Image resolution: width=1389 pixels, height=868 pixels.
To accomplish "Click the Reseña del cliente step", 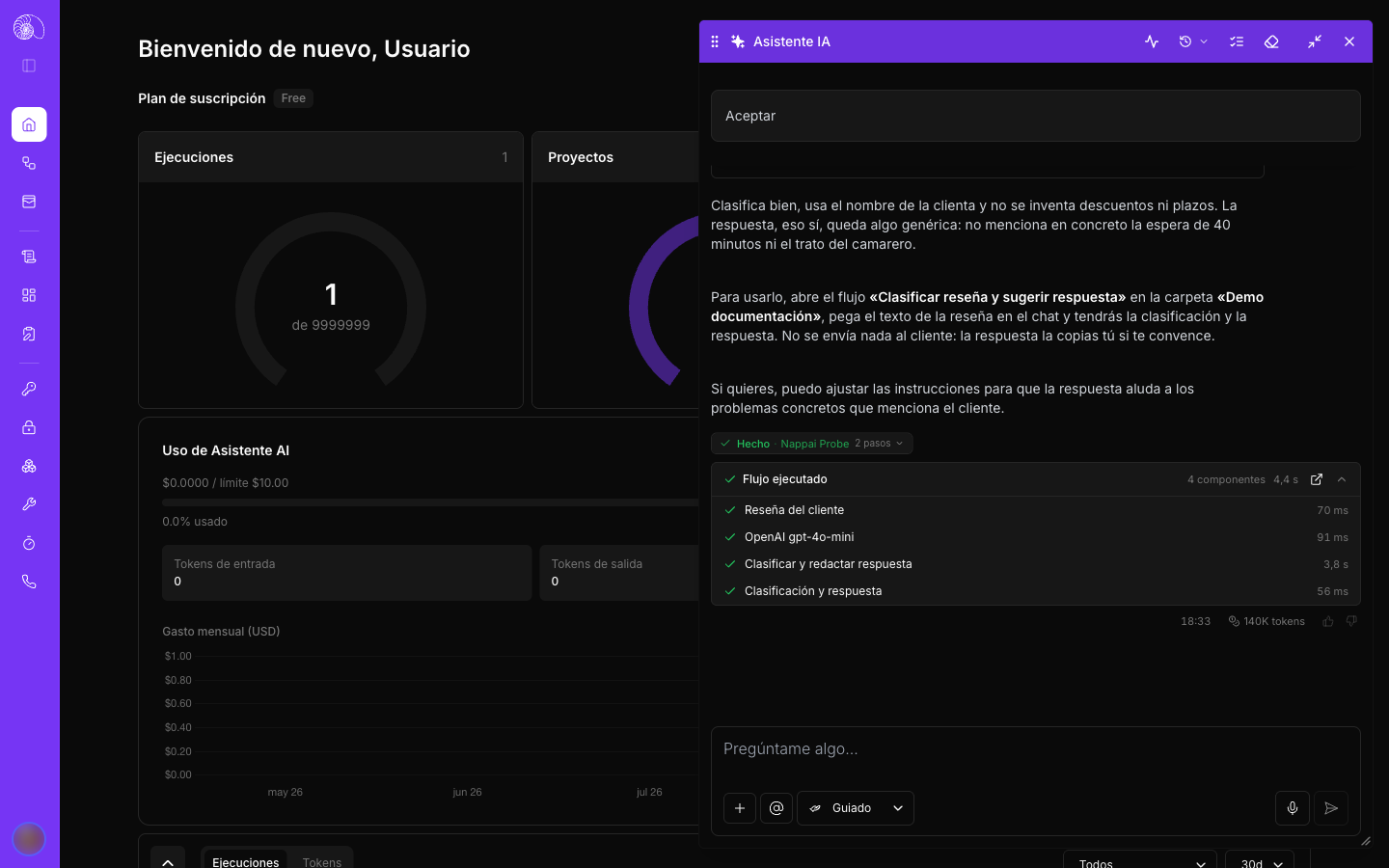I will 1036,510.
